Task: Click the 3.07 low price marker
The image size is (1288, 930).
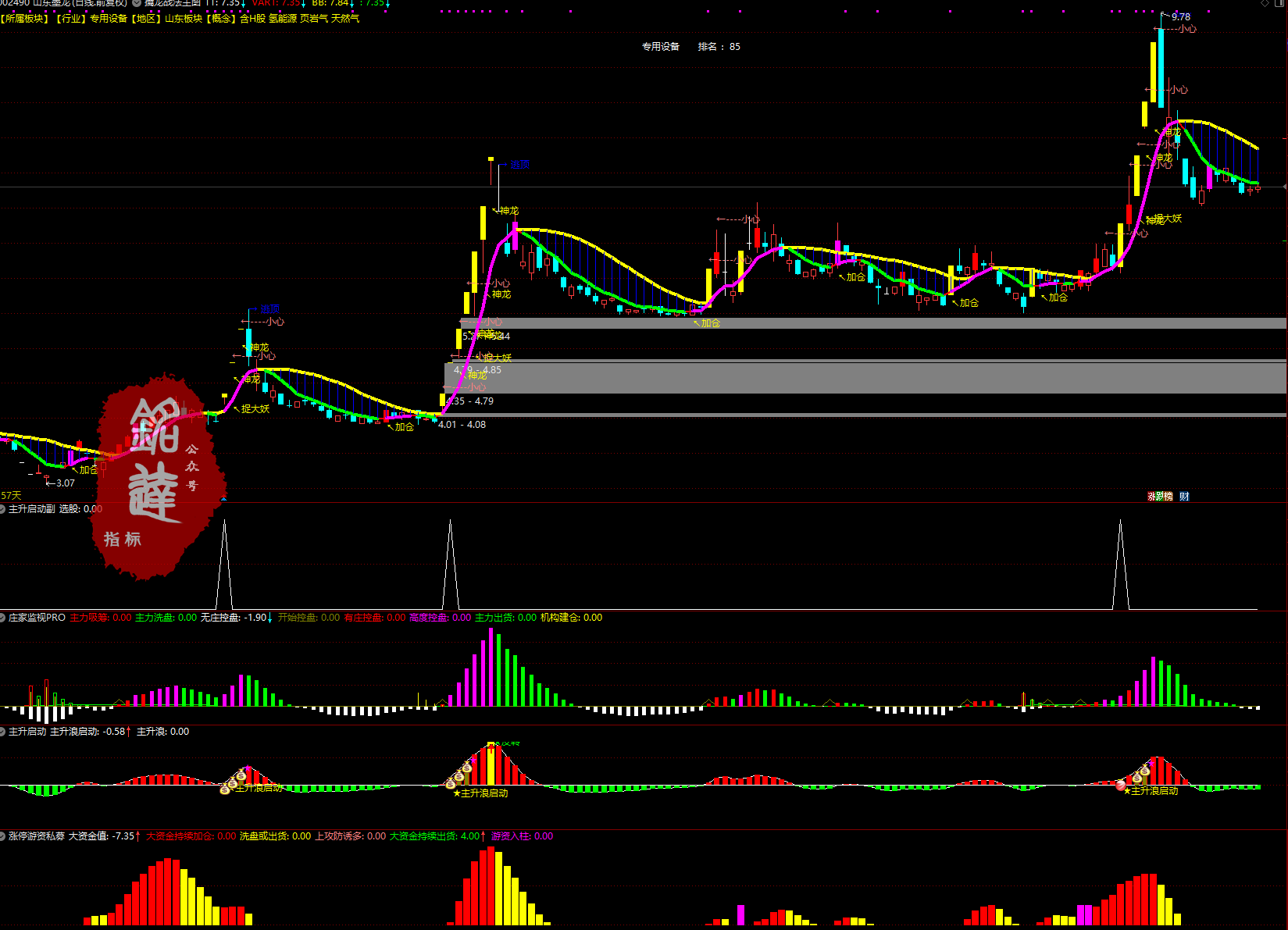Action: (64, 483)
